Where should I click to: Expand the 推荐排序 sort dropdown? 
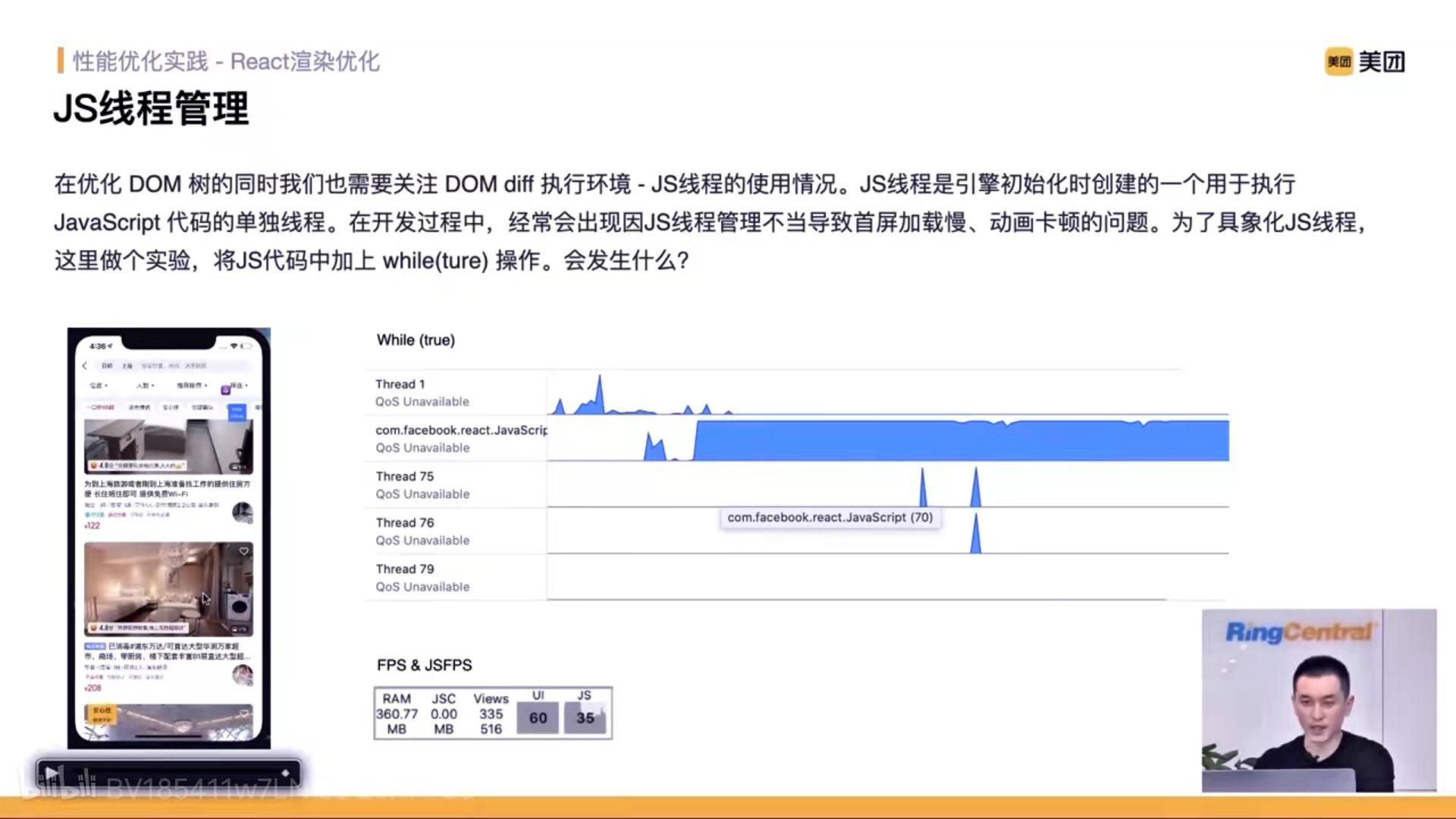(192, 385)
